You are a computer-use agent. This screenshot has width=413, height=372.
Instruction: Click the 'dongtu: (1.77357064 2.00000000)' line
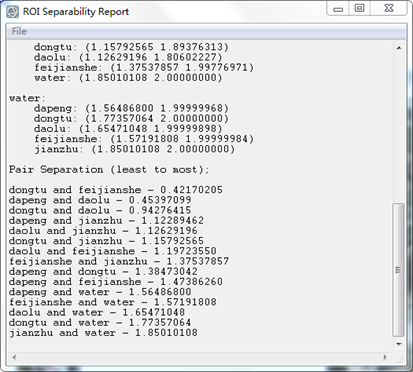pos(131,119)
